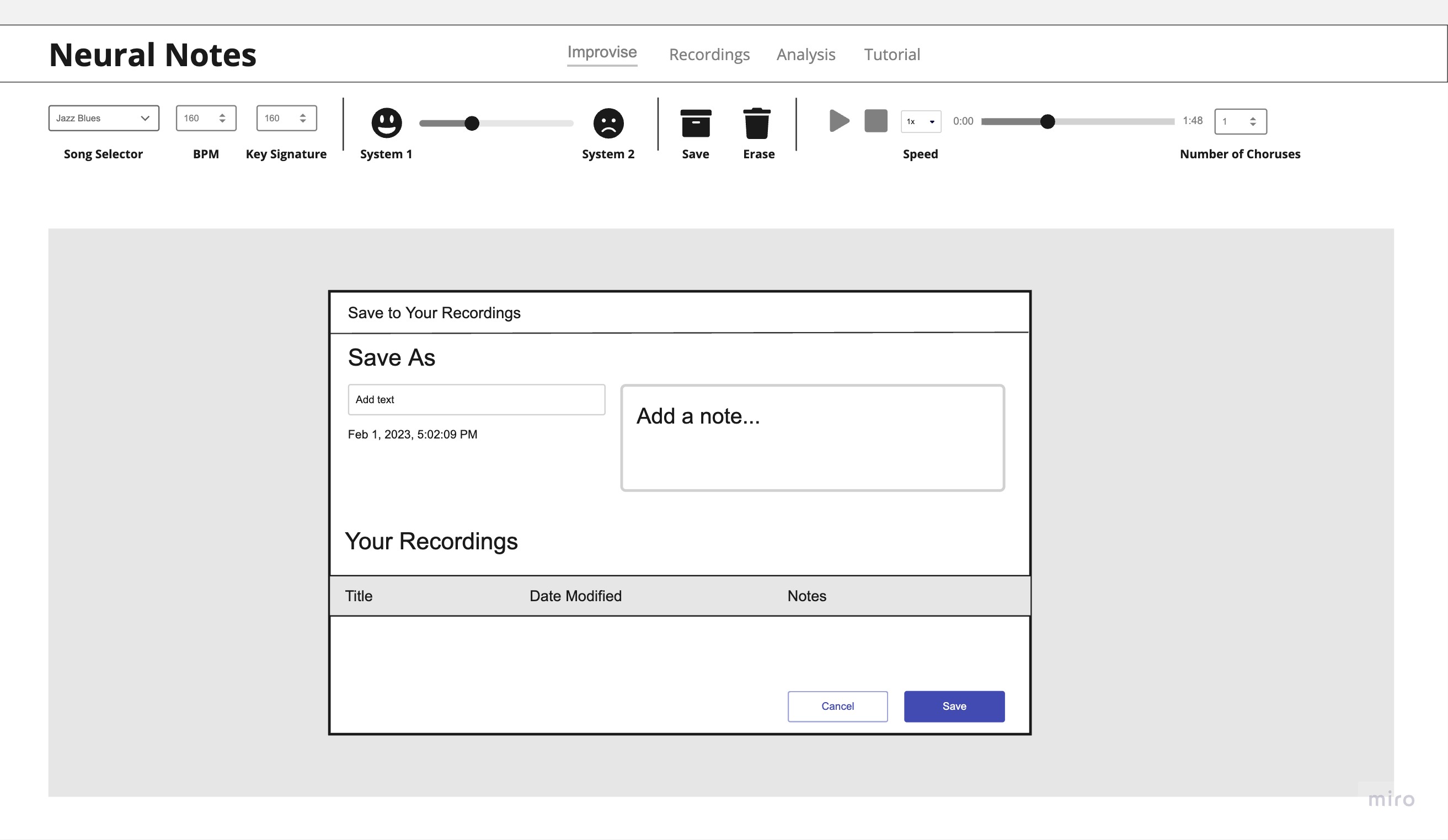Image resolution: width=1448 pixels, height=840 pixels.
Task: Click the BPM stepper arrows
Action: (x=222, y=119)
